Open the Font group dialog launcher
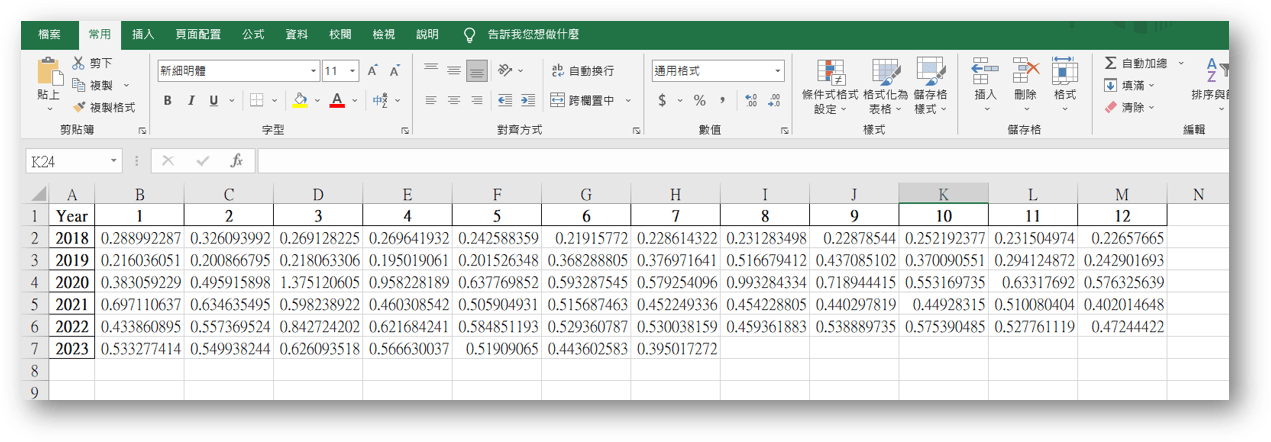 405,131
